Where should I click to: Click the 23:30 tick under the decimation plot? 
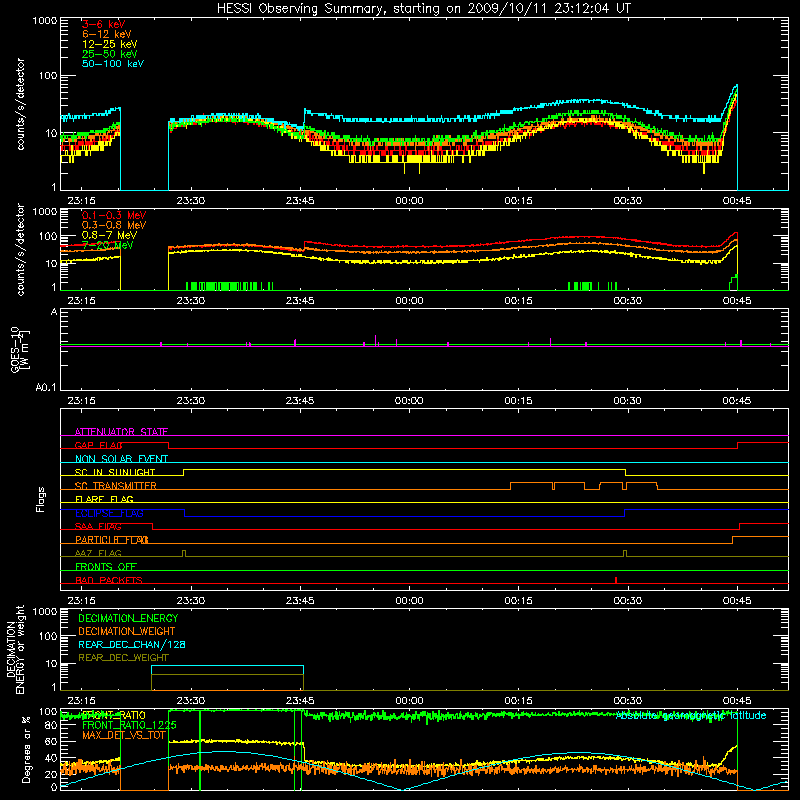[x=191, y=701]
